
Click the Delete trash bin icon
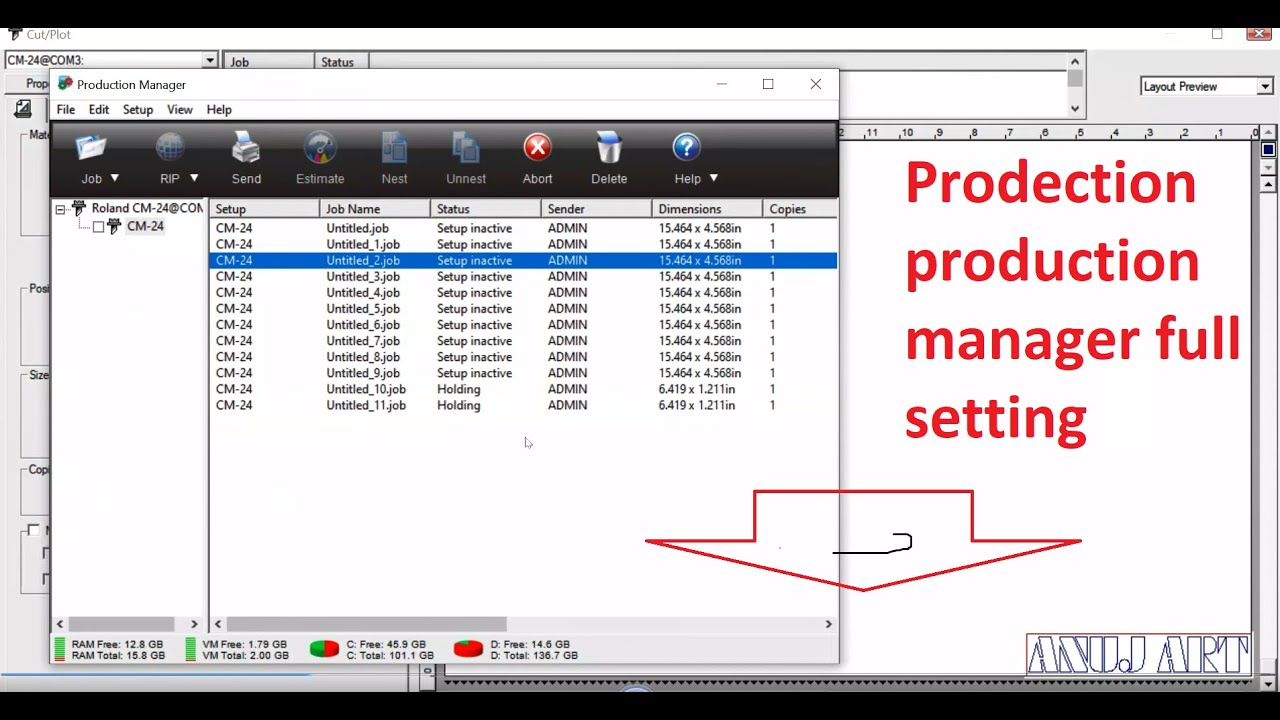point(609,149)
